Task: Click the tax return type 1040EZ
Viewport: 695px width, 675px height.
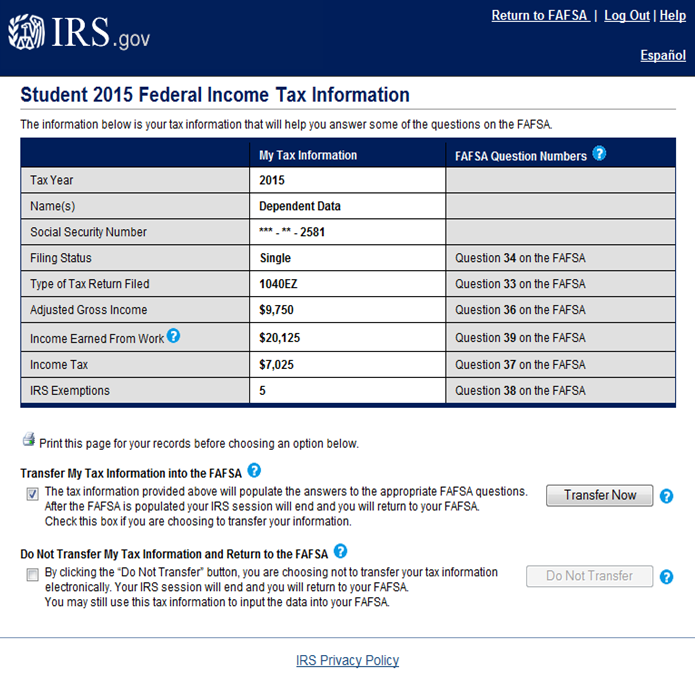Action: [278, 284]
